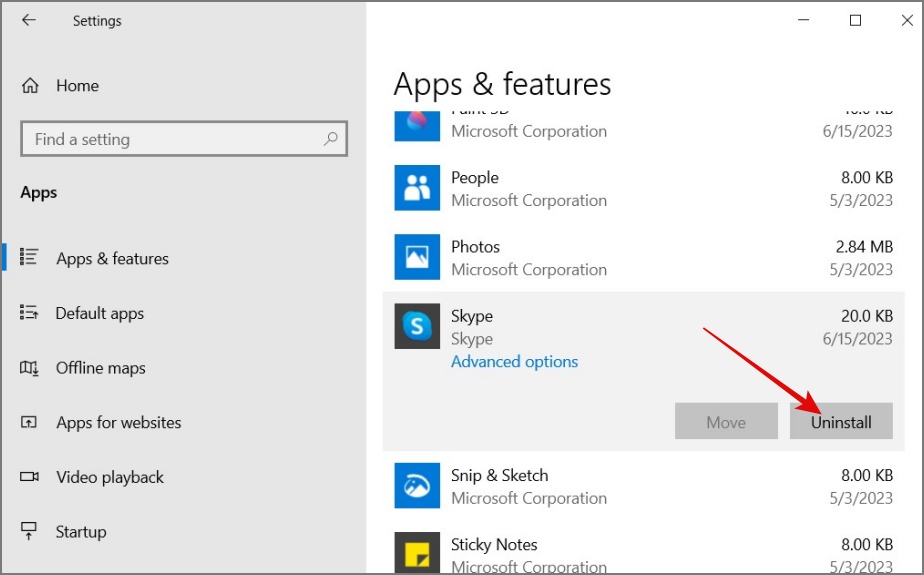Click the Apps sidebar heading
This screenshot has height=575, width=924.
[x=38, y=193]
